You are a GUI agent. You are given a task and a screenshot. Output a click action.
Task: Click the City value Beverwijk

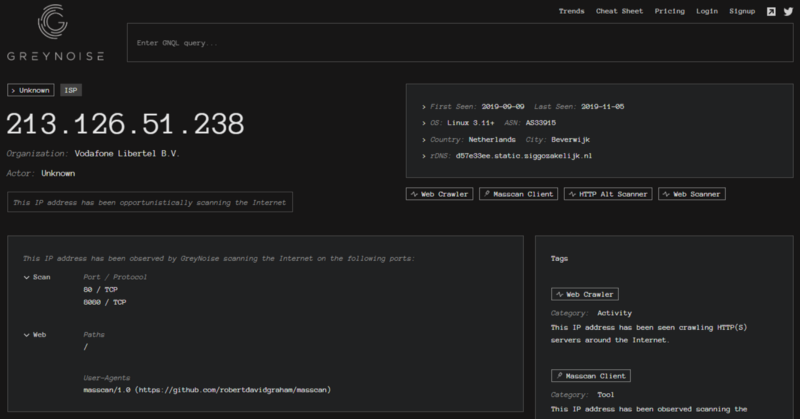(570, 140)
